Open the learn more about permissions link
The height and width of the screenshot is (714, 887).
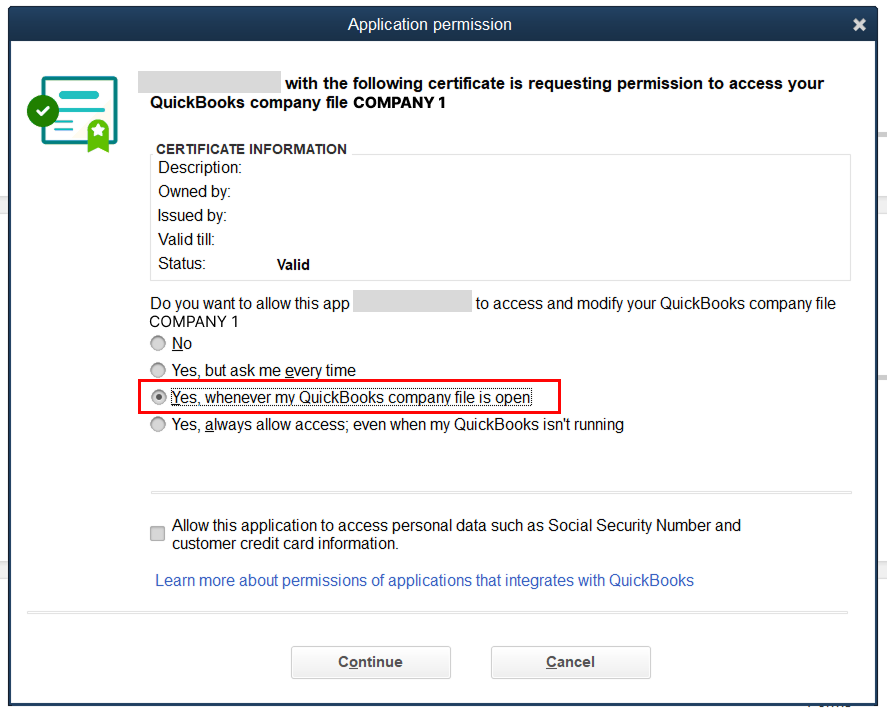pyautogui.click(x=424, y=580)
